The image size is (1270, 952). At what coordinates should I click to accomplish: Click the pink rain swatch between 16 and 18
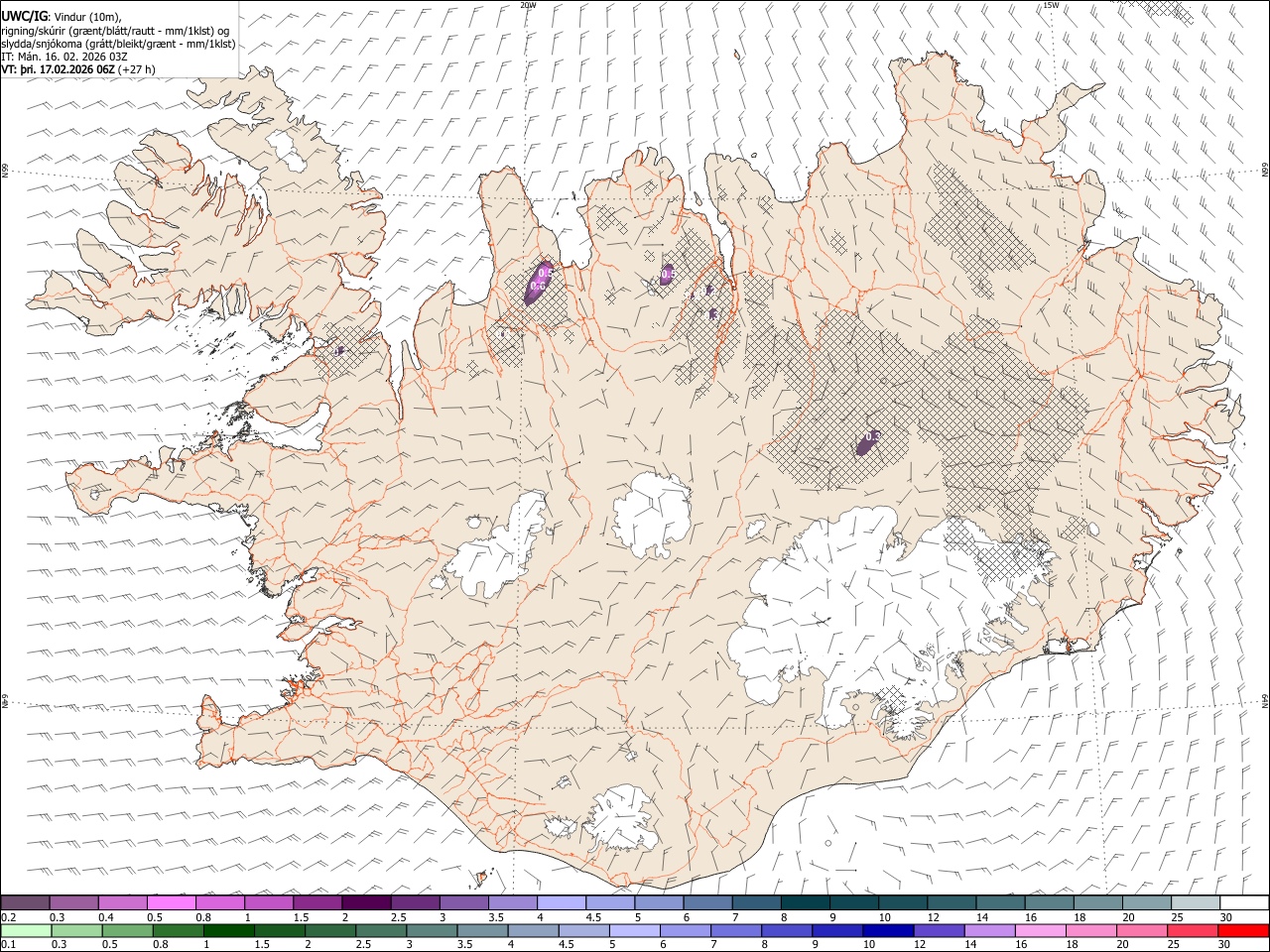[1040, 930]
